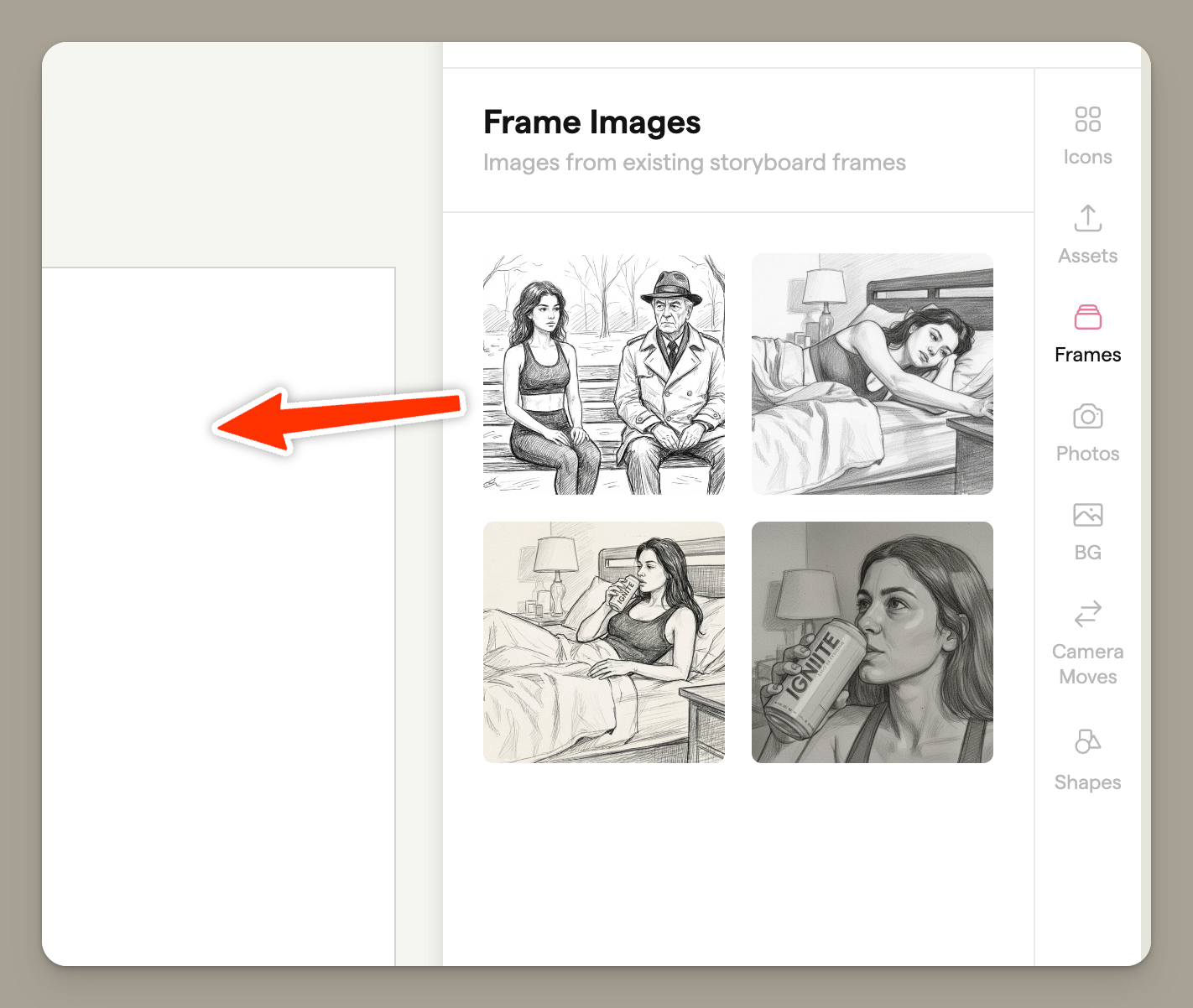Switch to the Assets label tab
Viewport: 1193px width, 1008px height.
tap(1087, 256)
